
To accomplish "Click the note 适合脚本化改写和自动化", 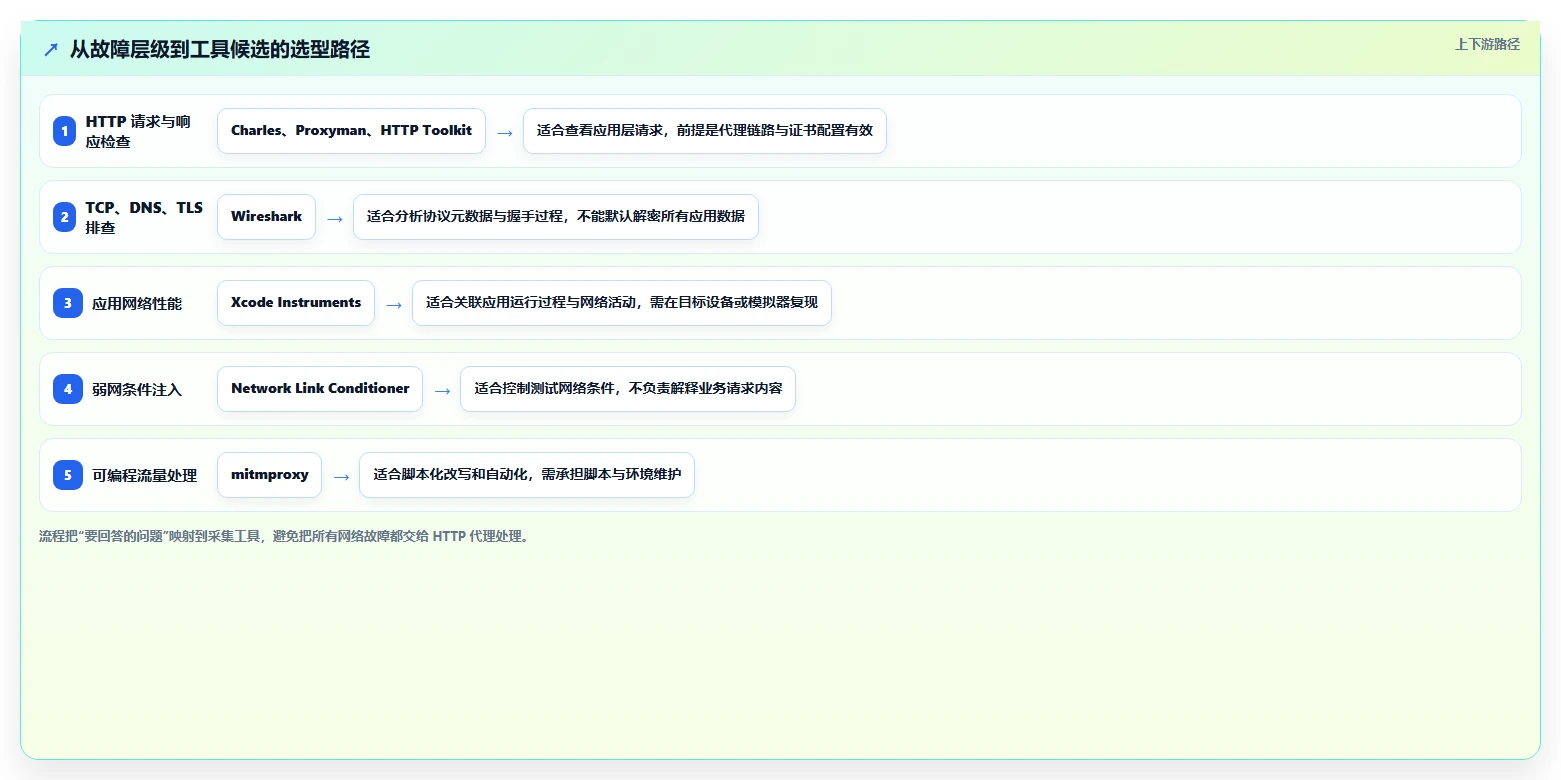I will (x=527, y=475).
